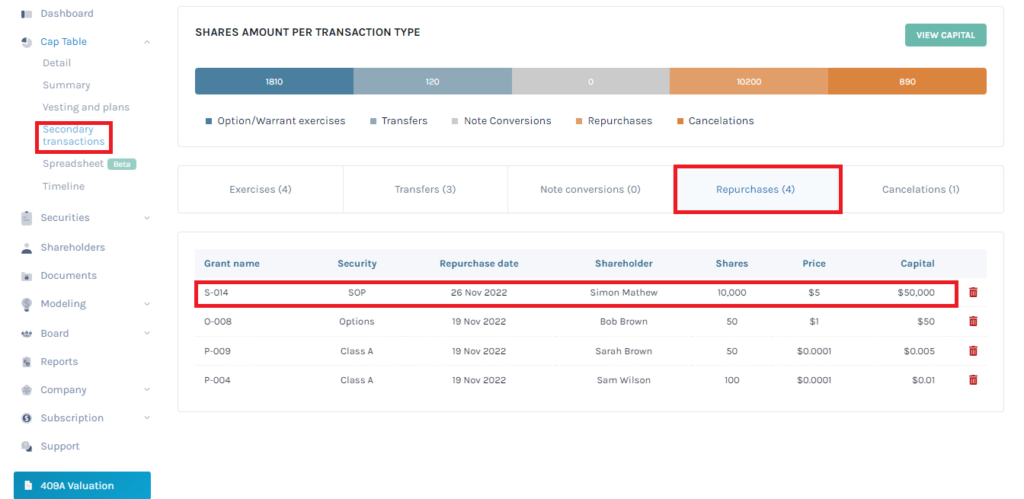Viewport: 1024px width, 499px height.
Task: Click the Dashboard sidebar icon
Action: point(27,14)
